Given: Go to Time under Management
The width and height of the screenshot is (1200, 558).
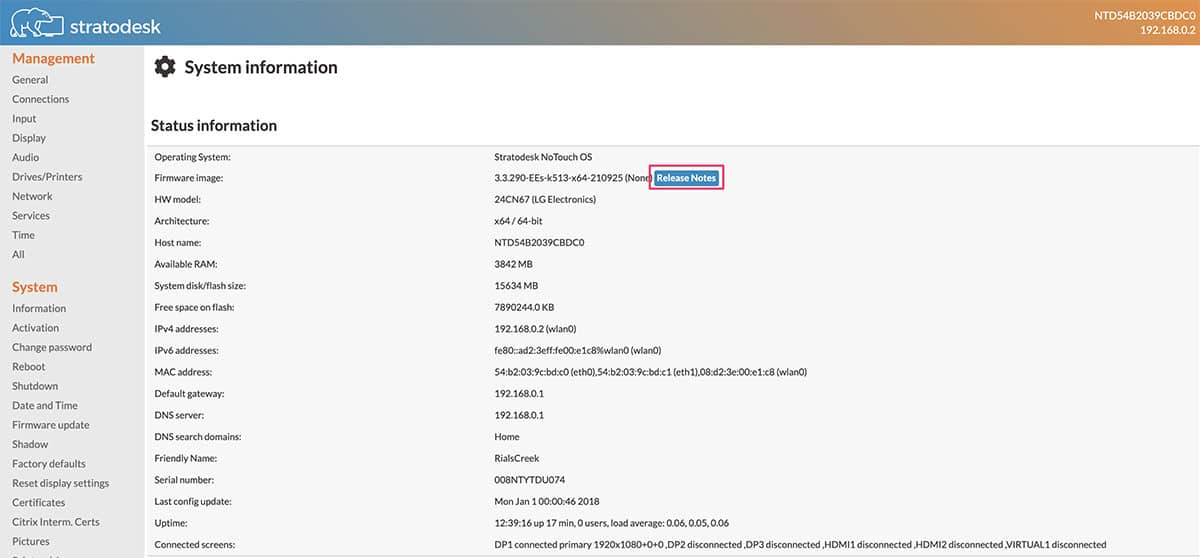Looking at the screenshot, I should 23,235.
